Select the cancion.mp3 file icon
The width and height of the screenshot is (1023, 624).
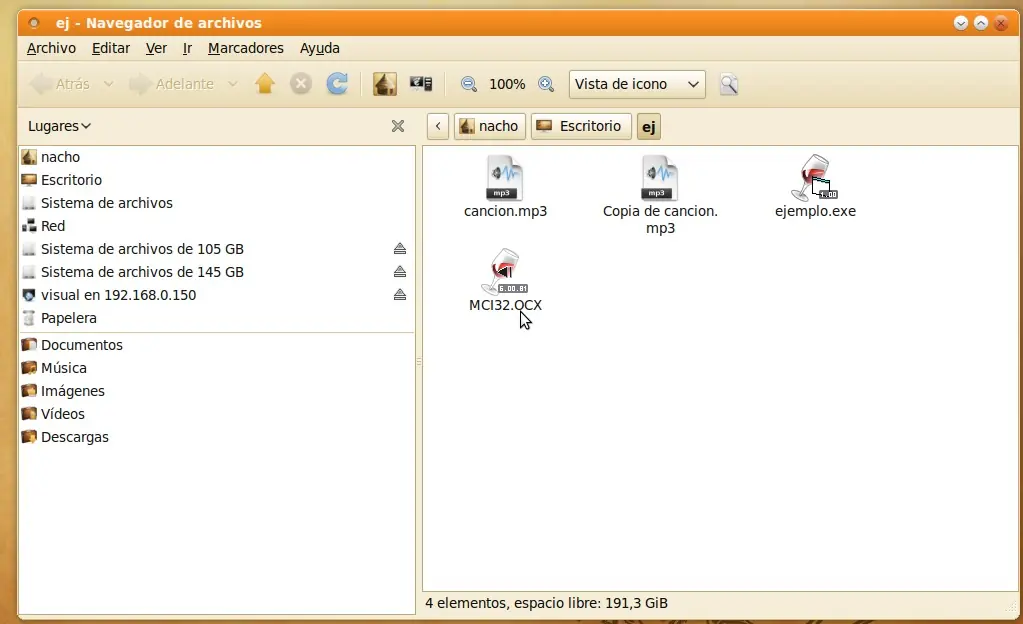point(504,178)
